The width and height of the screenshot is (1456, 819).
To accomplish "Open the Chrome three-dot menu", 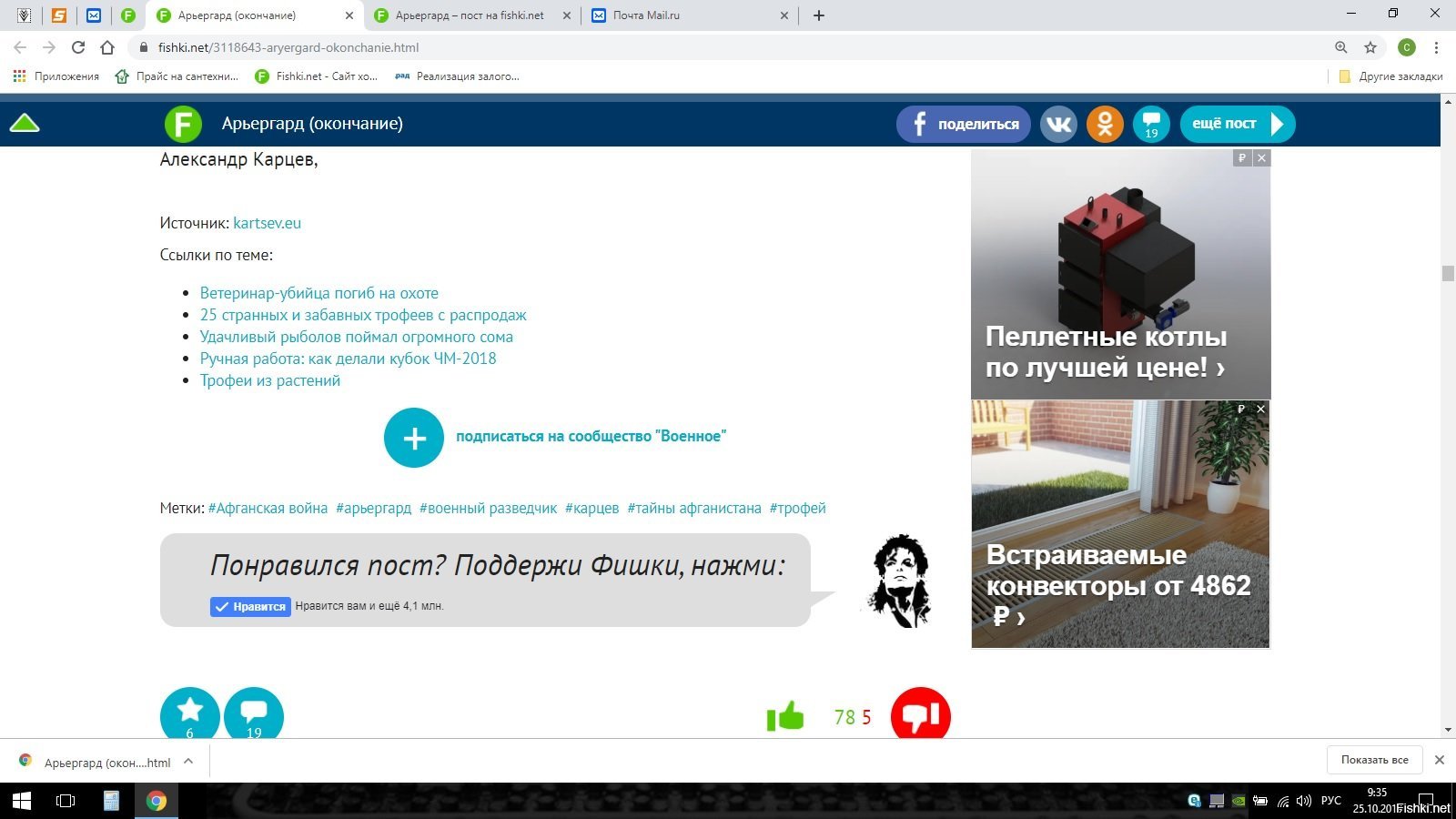I will pyautogui.click(x=1436, y=47).
